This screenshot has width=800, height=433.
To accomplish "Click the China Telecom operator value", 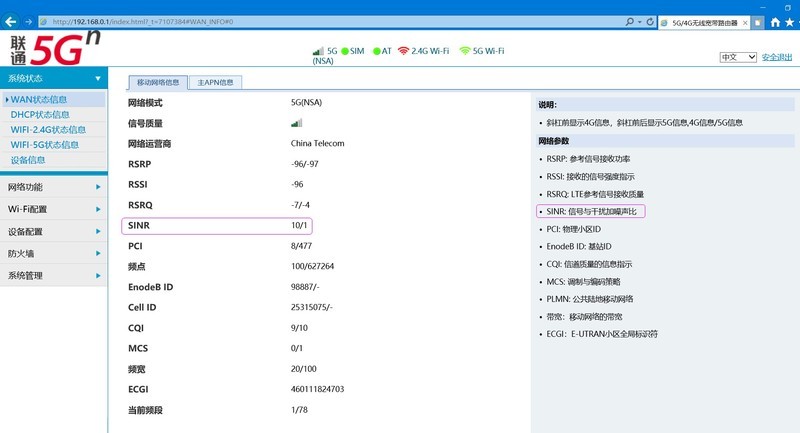I will (317, 143).
